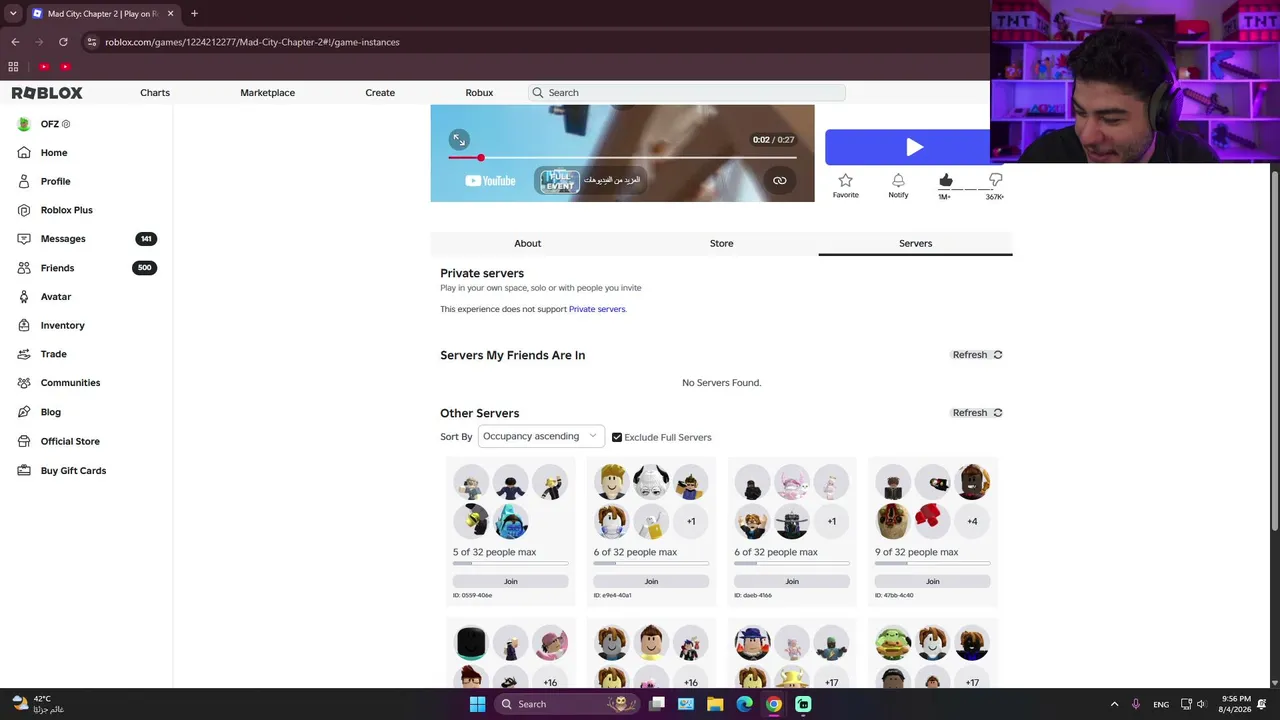Open the Roblox Plus sidebar icon
The image size is (1280, 720).
point(24,210)
